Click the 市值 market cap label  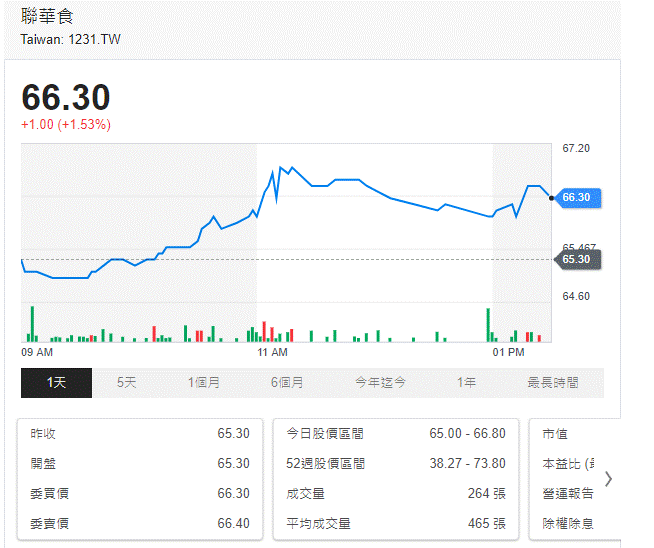(555, 434)
